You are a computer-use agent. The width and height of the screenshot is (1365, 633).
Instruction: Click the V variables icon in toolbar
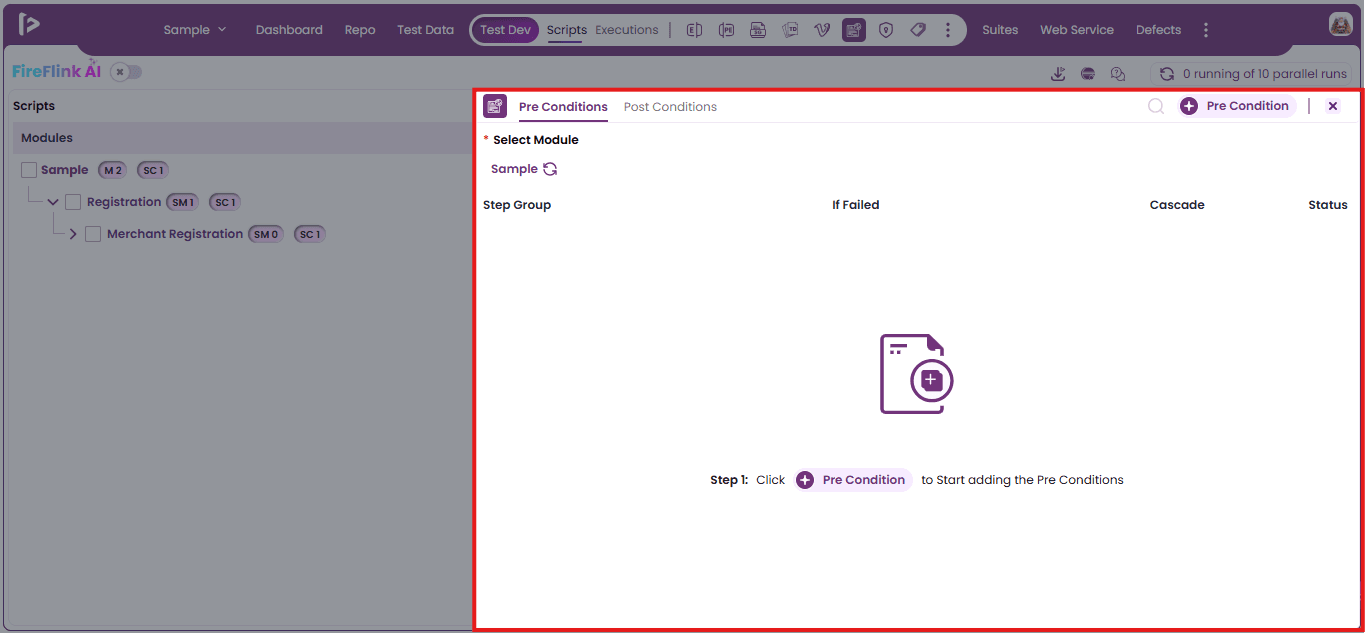click(822, 30)
